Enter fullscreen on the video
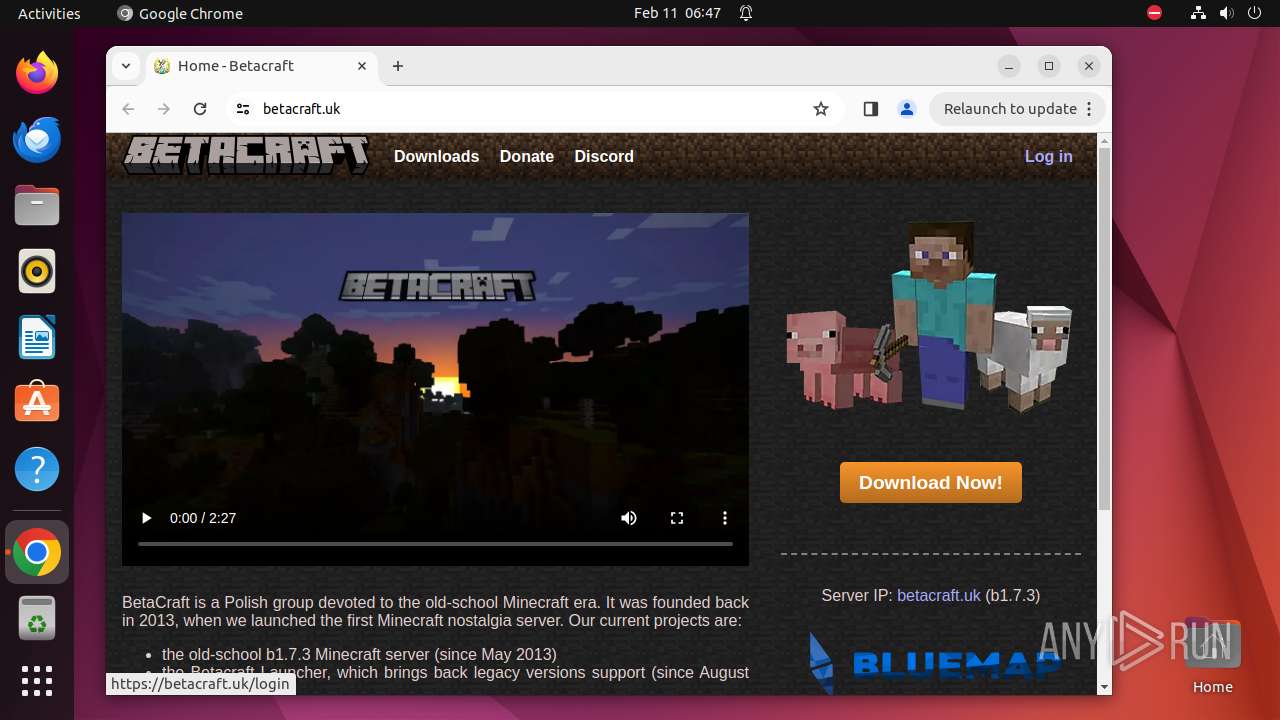Image resolution: width=1280 pixels, height=720 pixels. (677, 518)
